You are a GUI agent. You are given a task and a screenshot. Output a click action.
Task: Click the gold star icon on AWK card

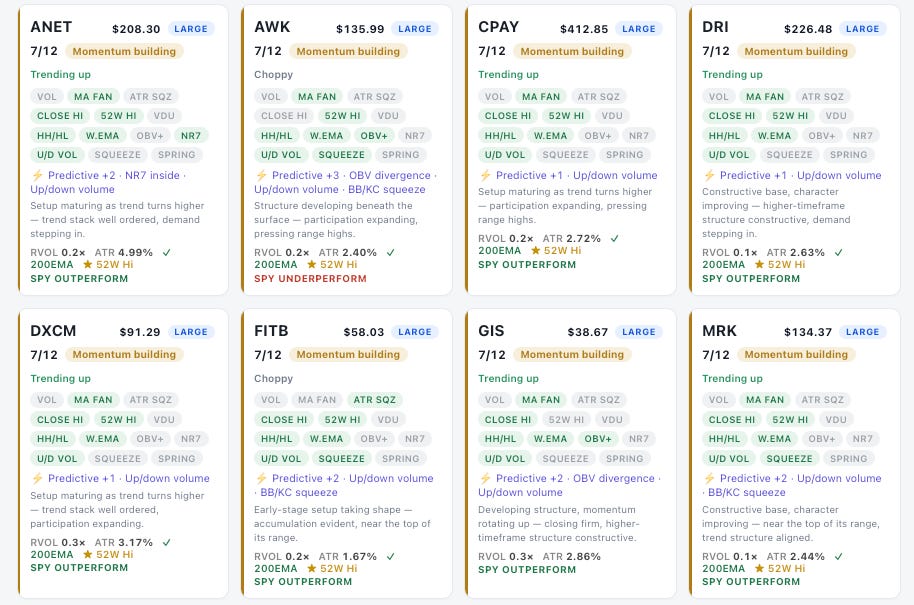pyautogui.click(x=312, y=265)
